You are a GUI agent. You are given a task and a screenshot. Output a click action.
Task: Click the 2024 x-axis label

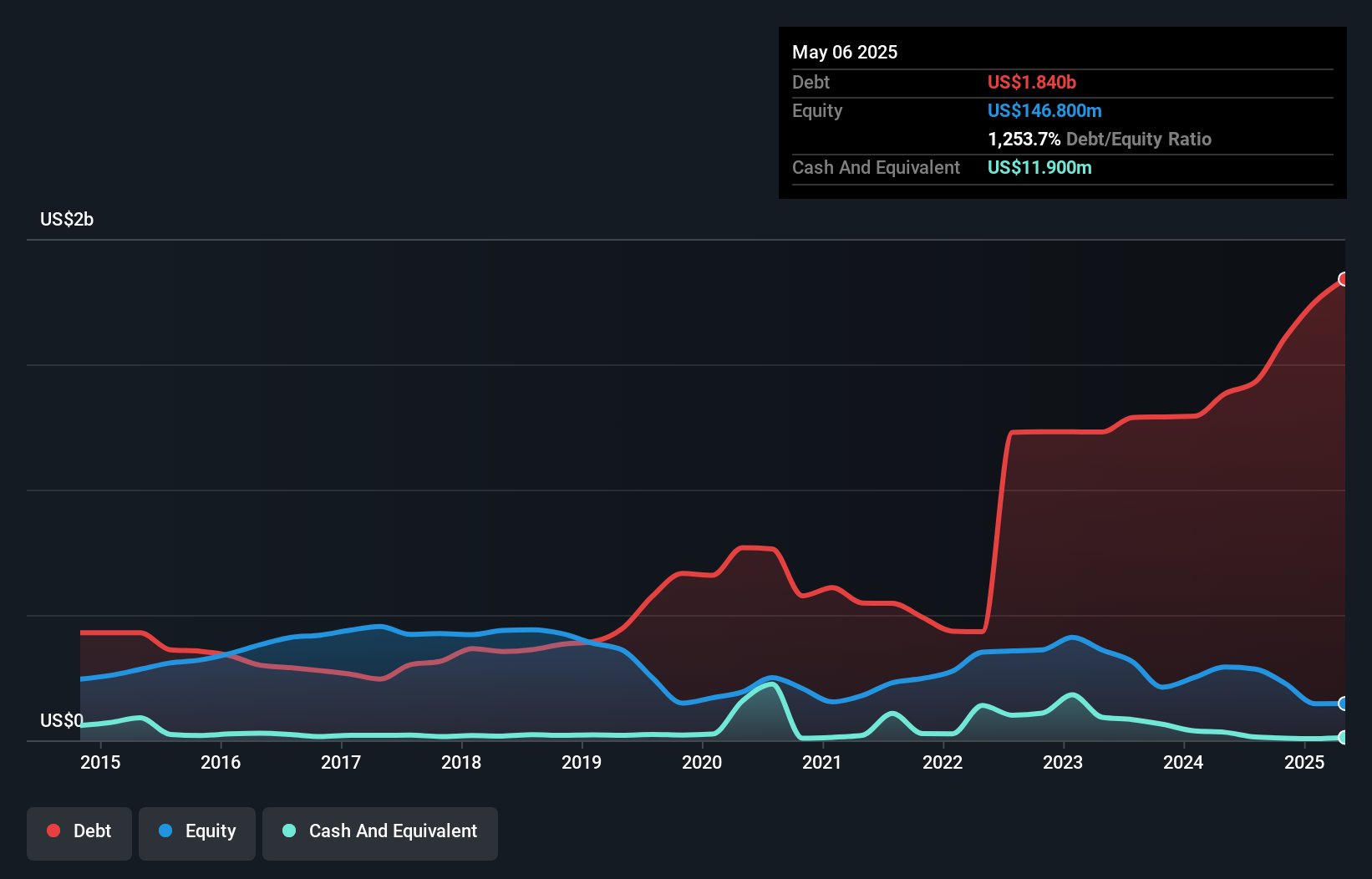[1183, 762]
